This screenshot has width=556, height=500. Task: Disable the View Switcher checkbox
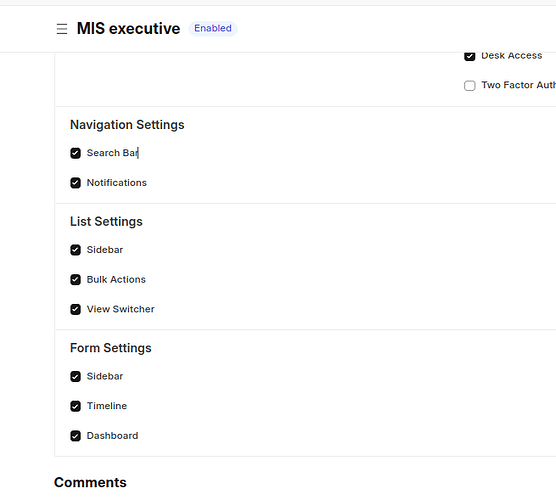point(75,309)
